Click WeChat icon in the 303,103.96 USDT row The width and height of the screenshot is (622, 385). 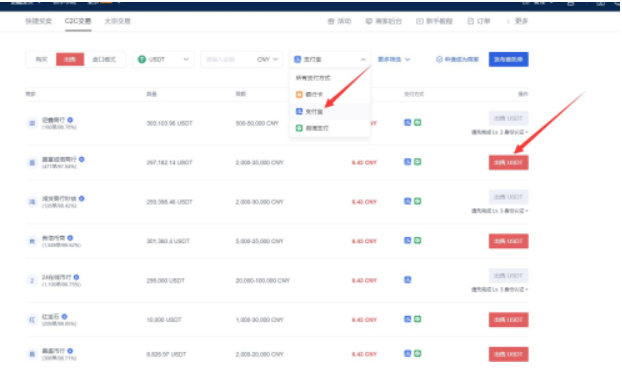pyautogui.click(x=417, y=123)
